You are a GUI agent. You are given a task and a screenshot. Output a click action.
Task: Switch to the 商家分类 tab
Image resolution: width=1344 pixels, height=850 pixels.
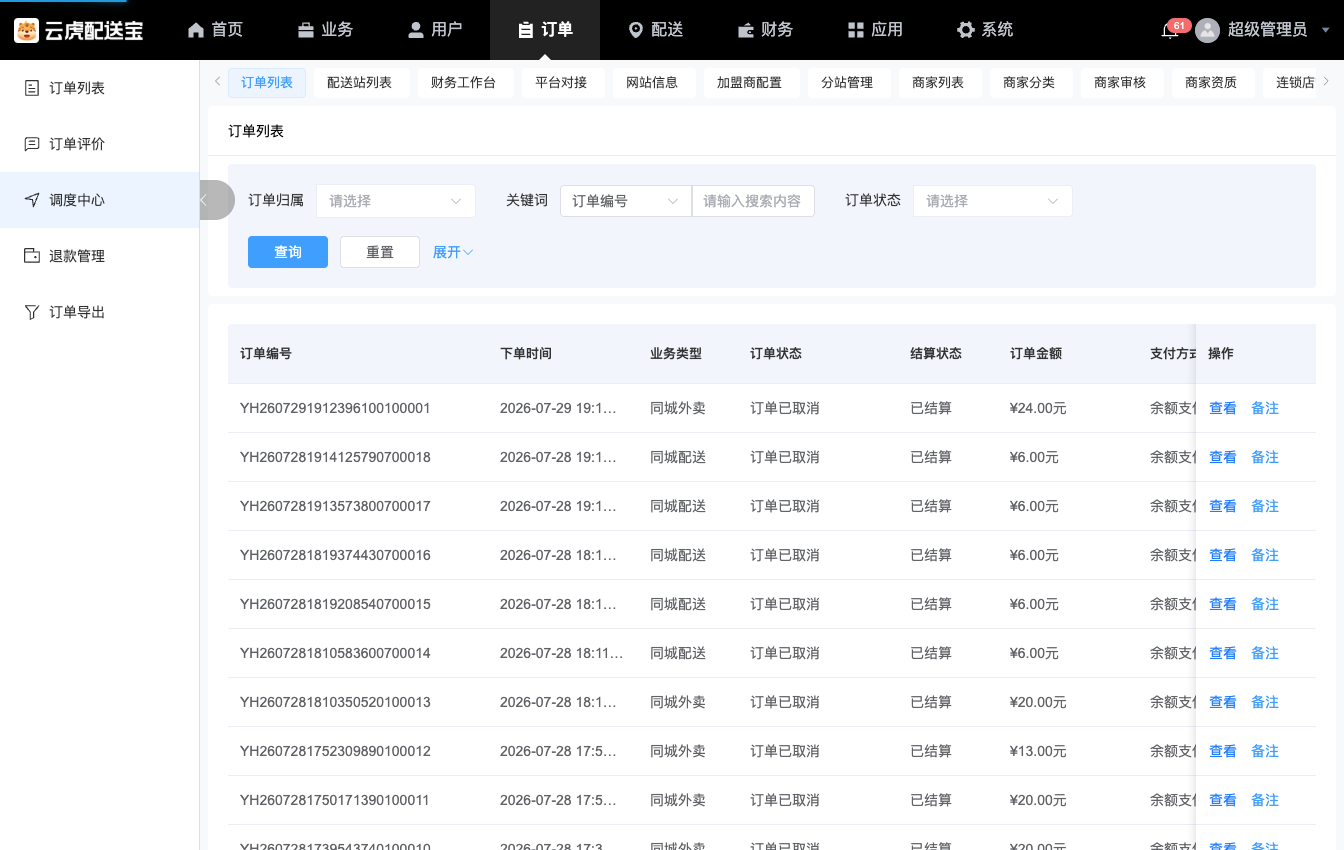click(x=1029, y=82)
